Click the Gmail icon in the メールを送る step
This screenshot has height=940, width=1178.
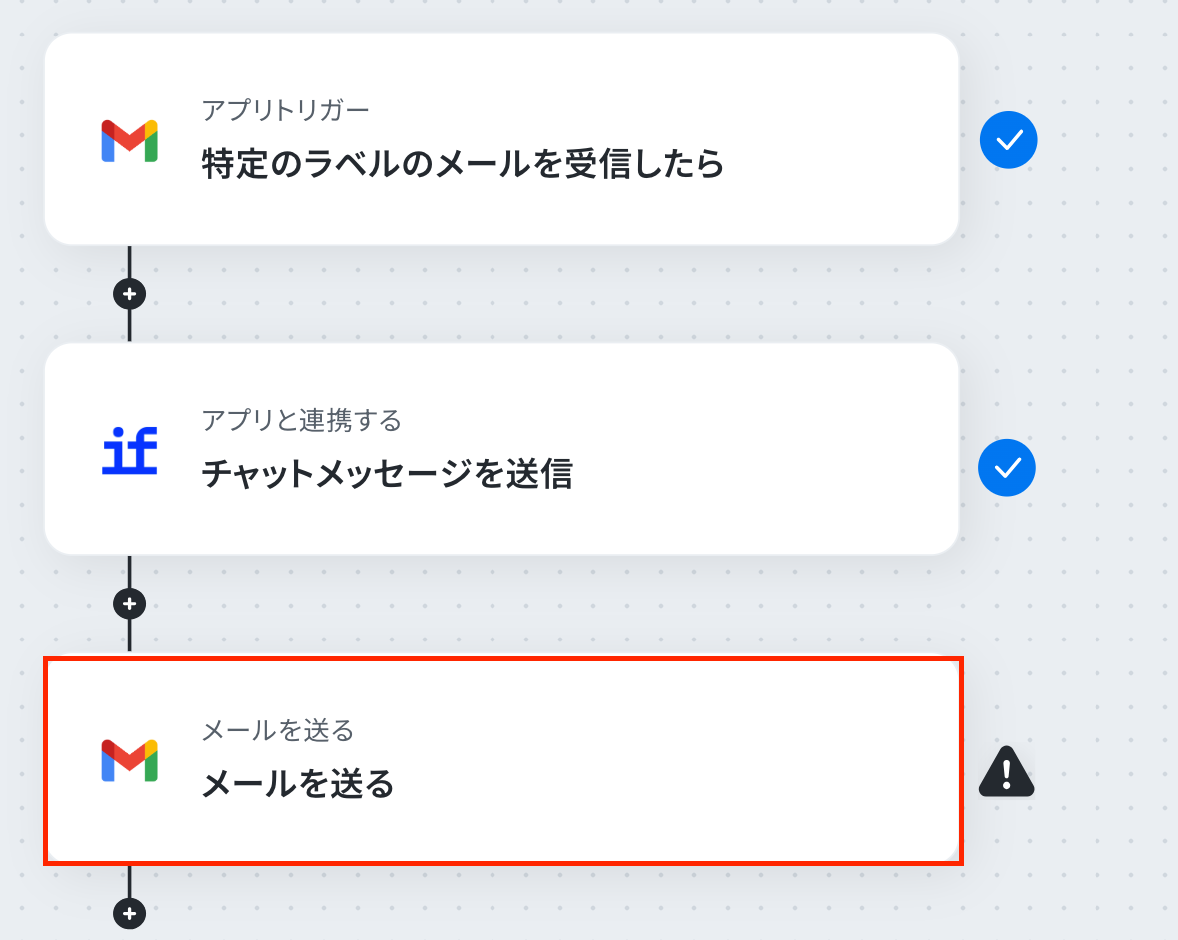130,761
